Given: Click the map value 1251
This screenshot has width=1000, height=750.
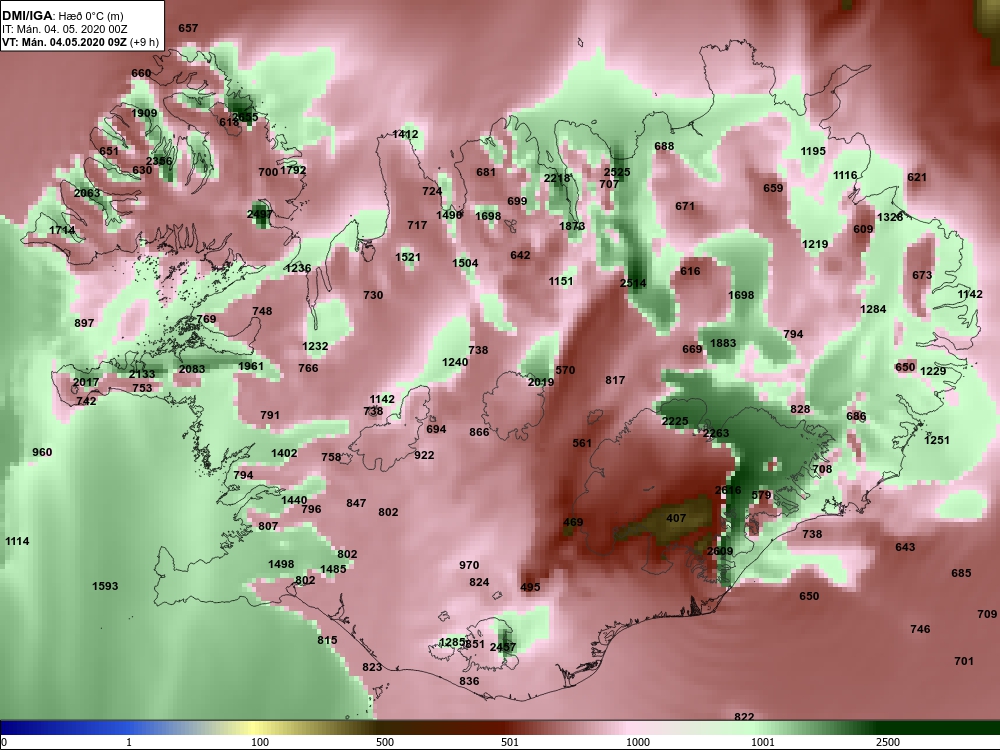Looking at the screenshot, I should point(937,440).
